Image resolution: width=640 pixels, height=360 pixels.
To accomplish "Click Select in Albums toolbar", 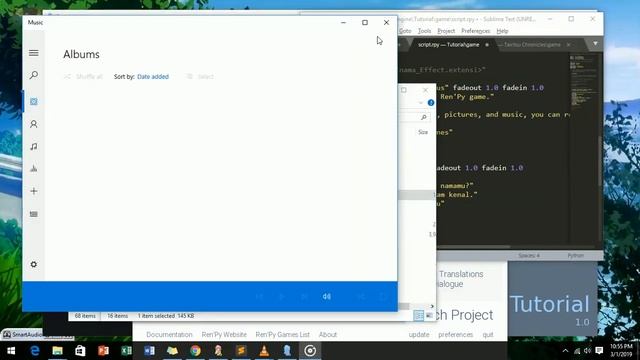I will tap(200, 77).
